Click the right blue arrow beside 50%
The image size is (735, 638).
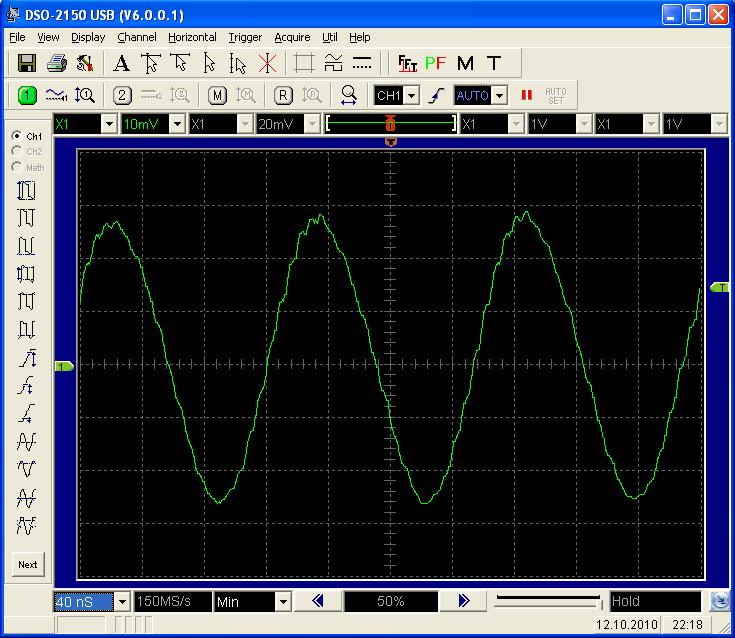pos(463,601)
